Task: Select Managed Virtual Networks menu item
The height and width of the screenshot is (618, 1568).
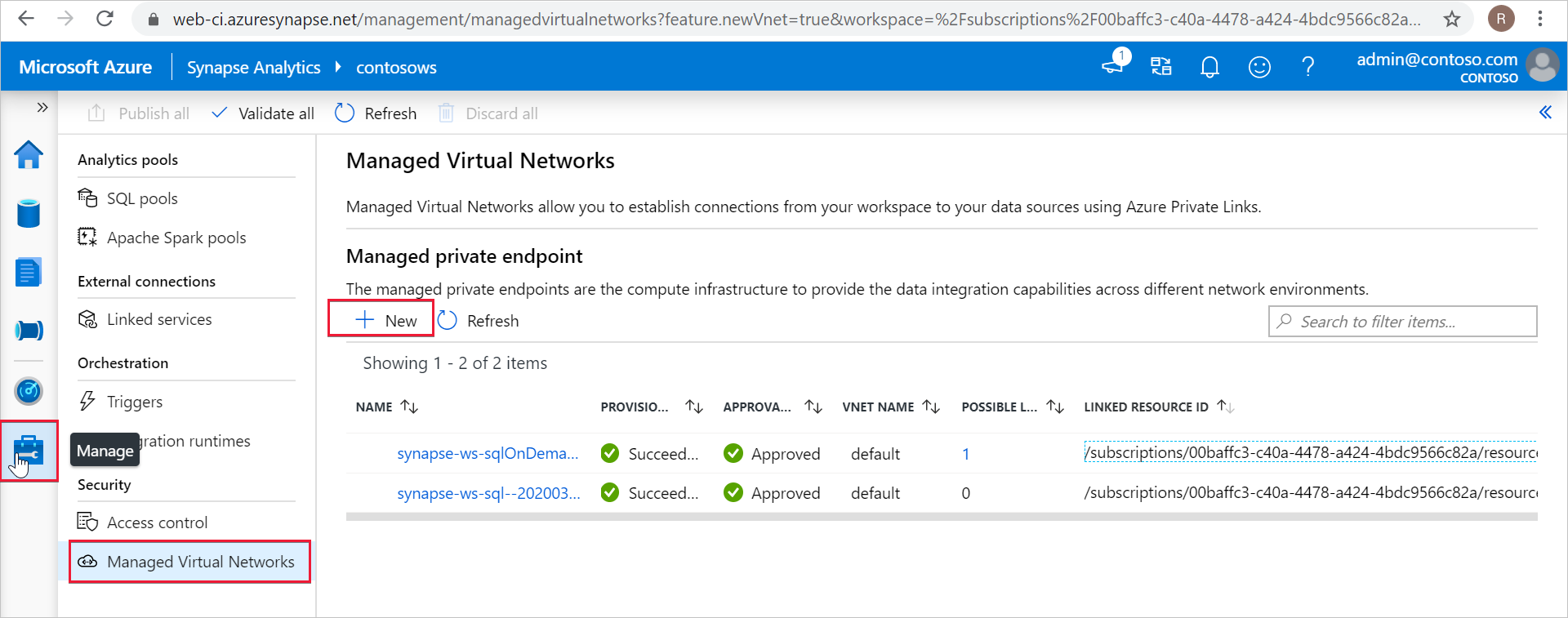Action: pyautogui.click(x=189, y=562)
